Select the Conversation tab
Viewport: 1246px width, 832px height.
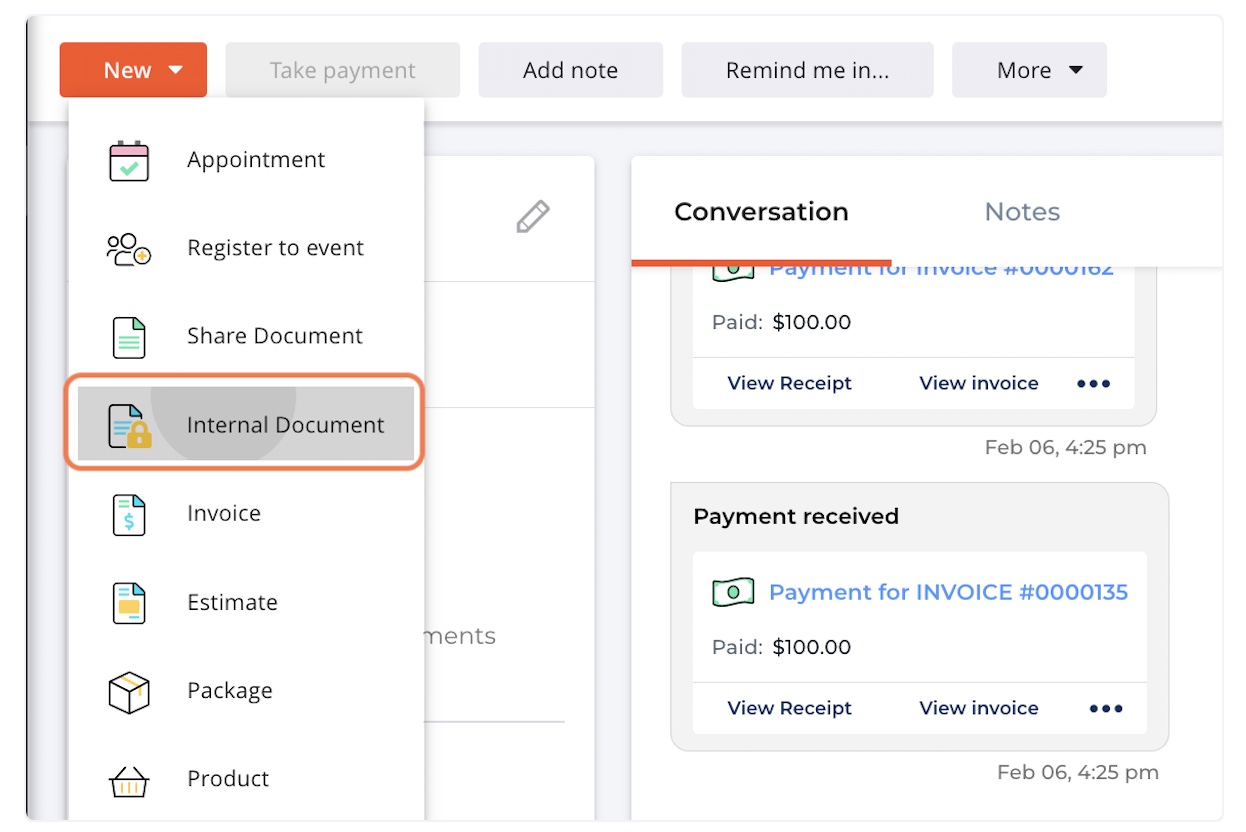(x=762, y=211)
